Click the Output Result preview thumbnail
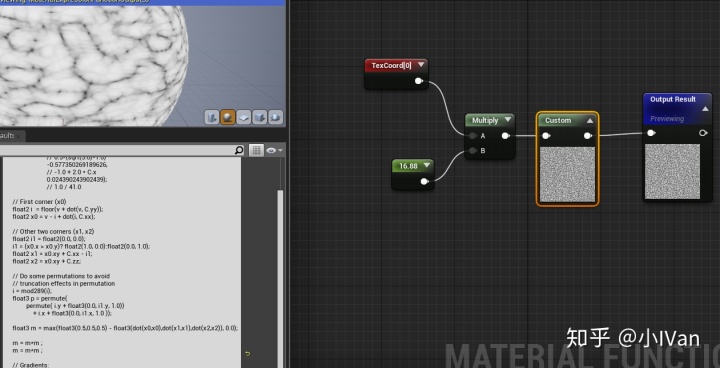Viewport: 720px width, 368px height. pyautogui.click(x=672, y=171)
